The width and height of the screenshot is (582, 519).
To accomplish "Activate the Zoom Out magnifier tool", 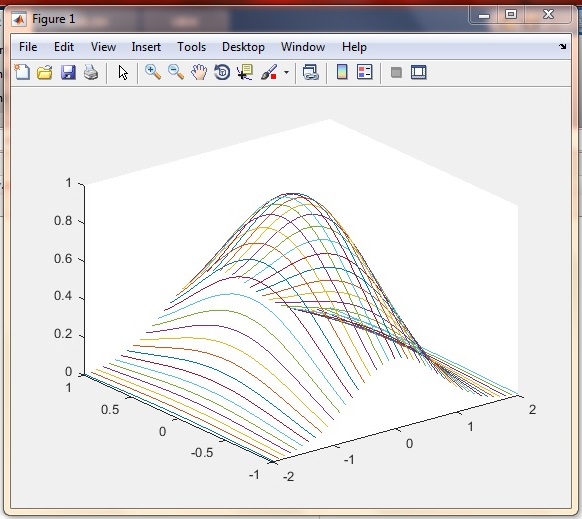I will click(x=176, y=72).
